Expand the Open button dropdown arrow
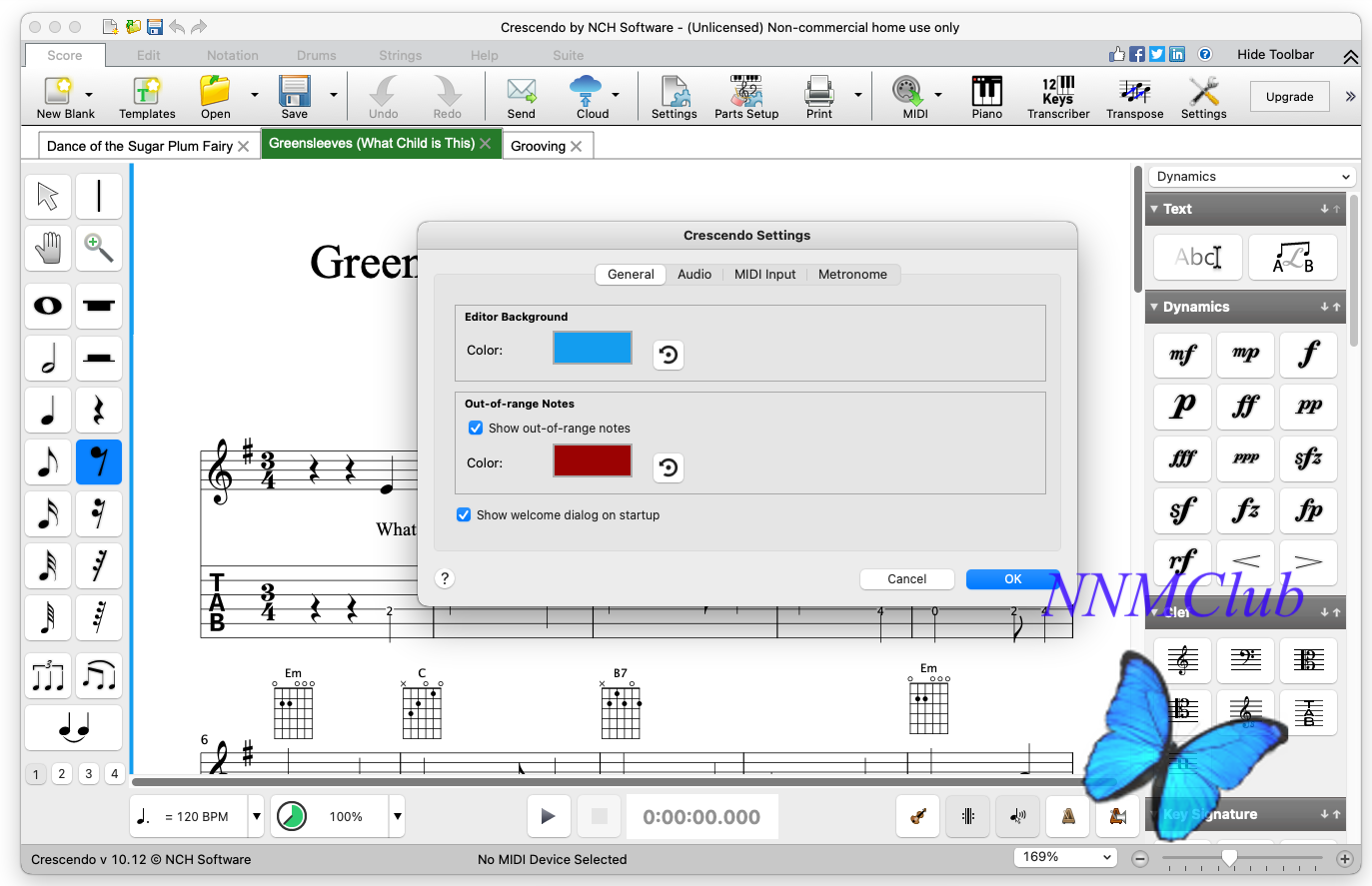The width and height of the screenshot is (1372, 886). (x=255, y=95)
